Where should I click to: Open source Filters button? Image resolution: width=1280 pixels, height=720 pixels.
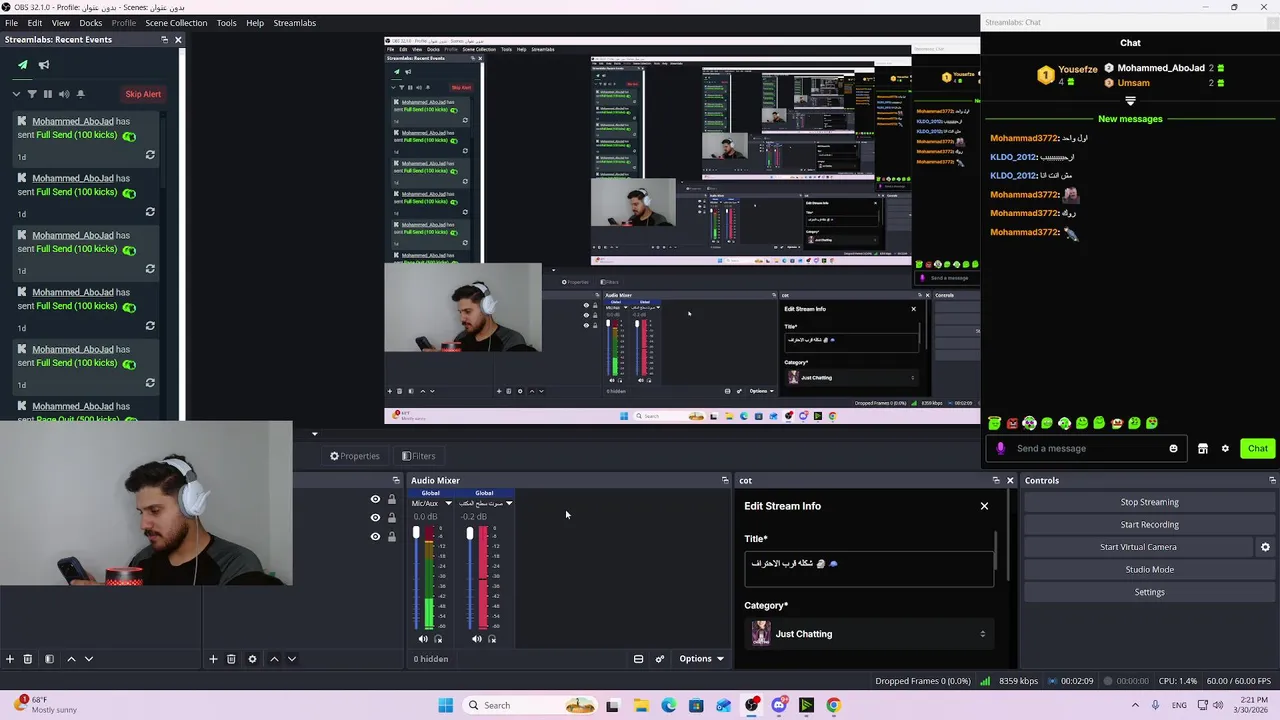point(418,456)
